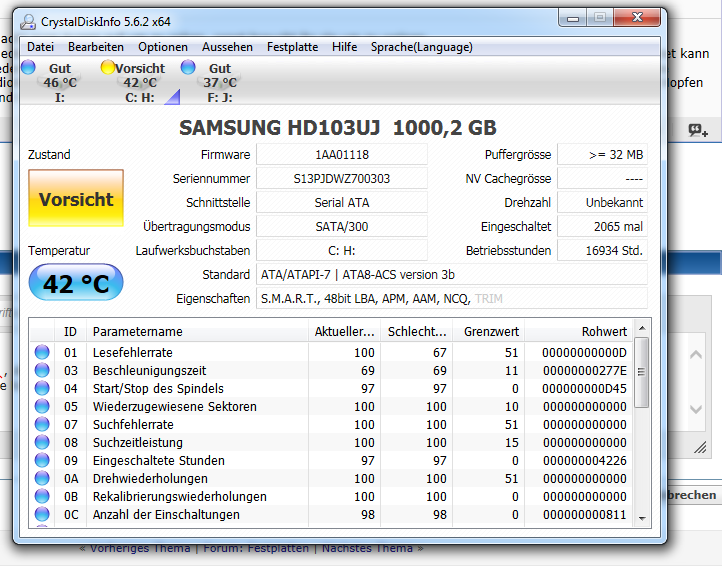Click the Rohwert column header
The height and width of the screenshot is (575, 722).
pyautogui.click(x=579, y=331)
